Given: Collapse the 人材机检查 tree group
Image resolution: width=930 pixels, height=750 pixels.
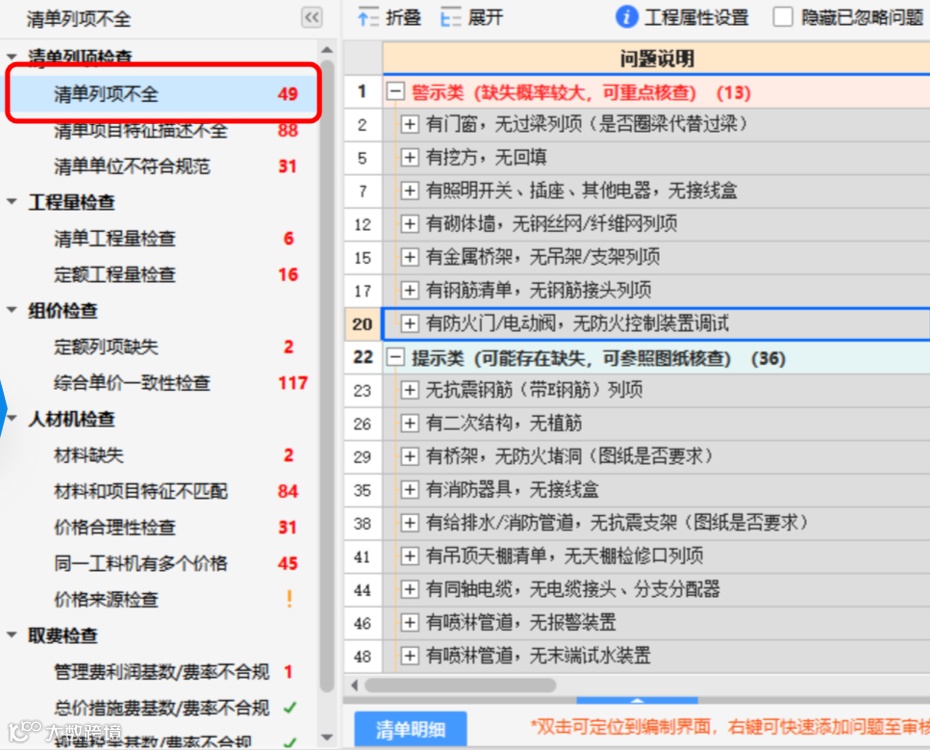Looking at the screenshot, I should click(x=11, y=419).
